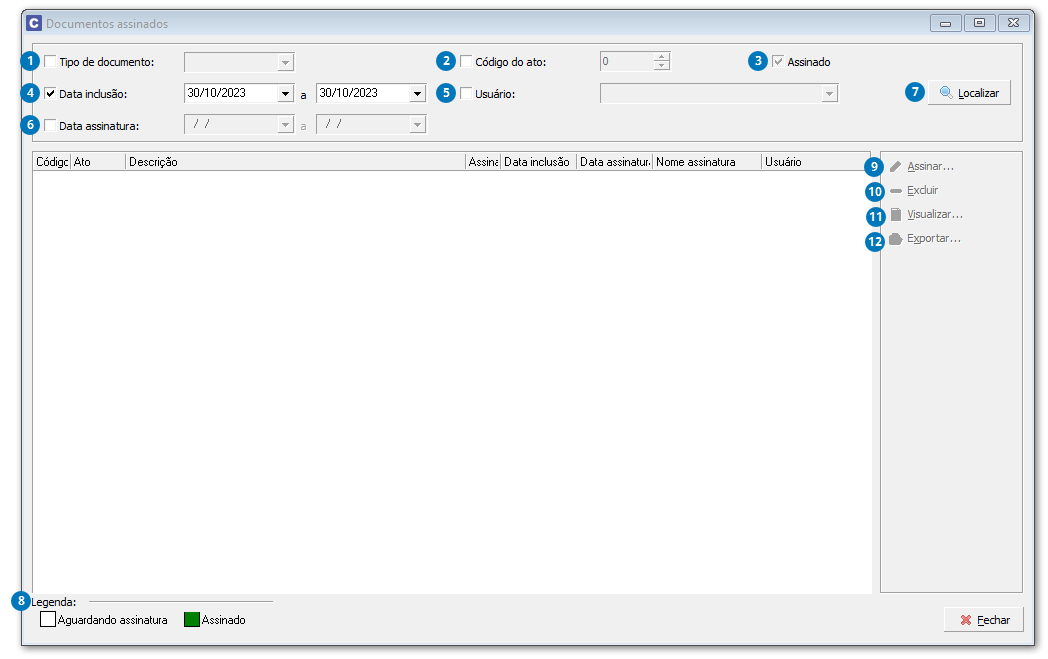Click the red X icon on Fechar

[965, 620]
